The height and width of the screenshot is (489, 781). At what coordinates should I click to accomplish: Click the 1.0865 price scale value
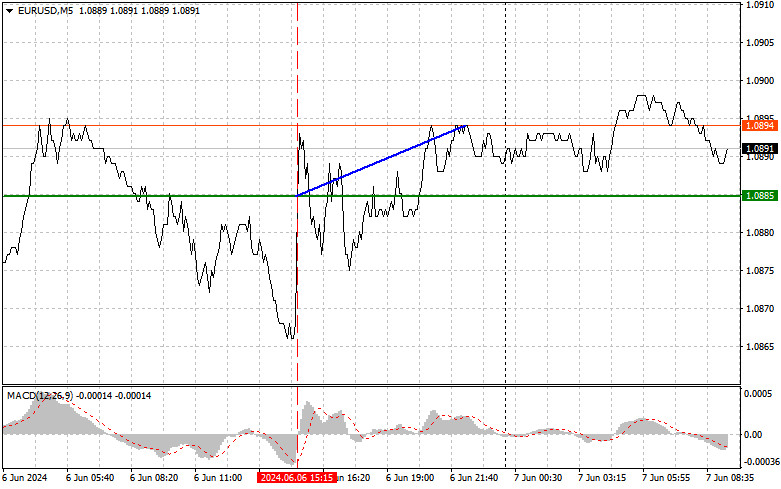click(760, 347)
